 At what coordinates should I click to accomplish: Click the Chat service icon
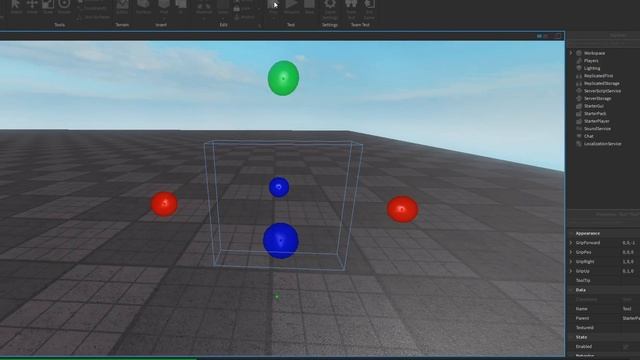click(x=579, y=136)
